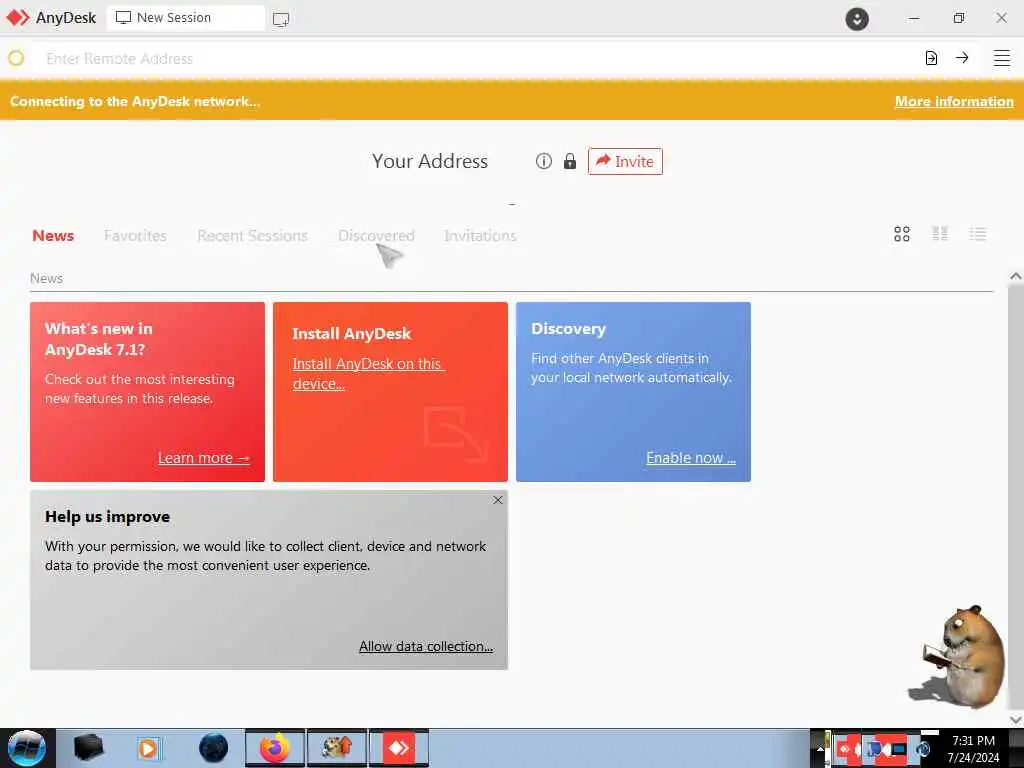1024x768 pixels.
Task: Open the media player taskbar icon
Action: pyautogui.click(x=149, y=748)
